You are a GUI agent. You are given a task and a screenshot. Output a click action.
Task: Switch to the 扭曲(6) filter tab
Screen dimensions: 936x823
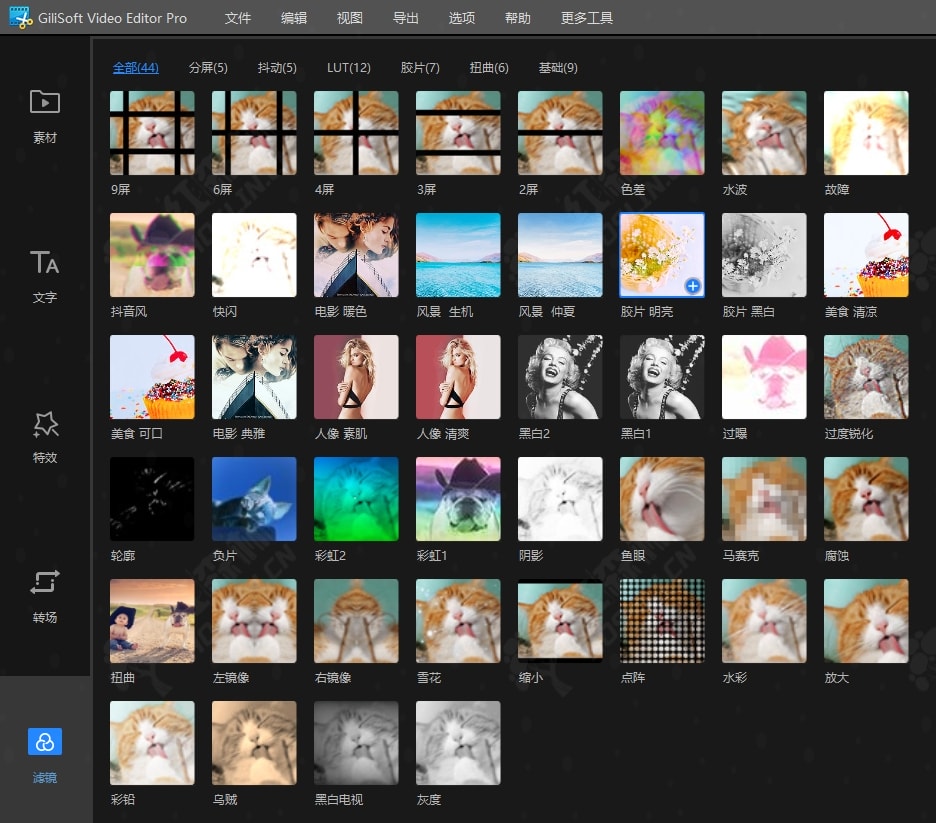tap(489, 68)
